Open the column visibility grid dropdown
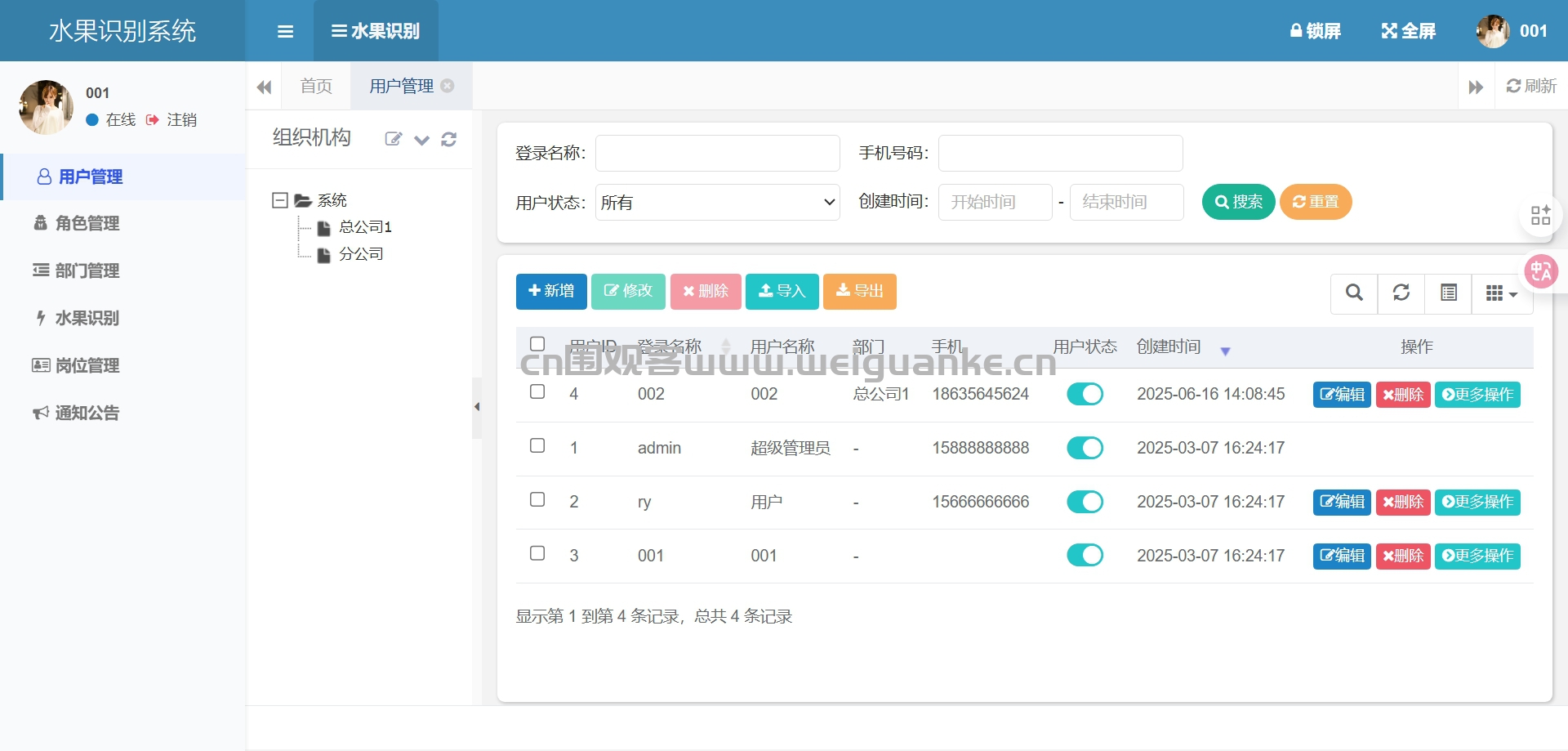The width and height of the screenshot is (1568, 751). tap(1503, 293)
